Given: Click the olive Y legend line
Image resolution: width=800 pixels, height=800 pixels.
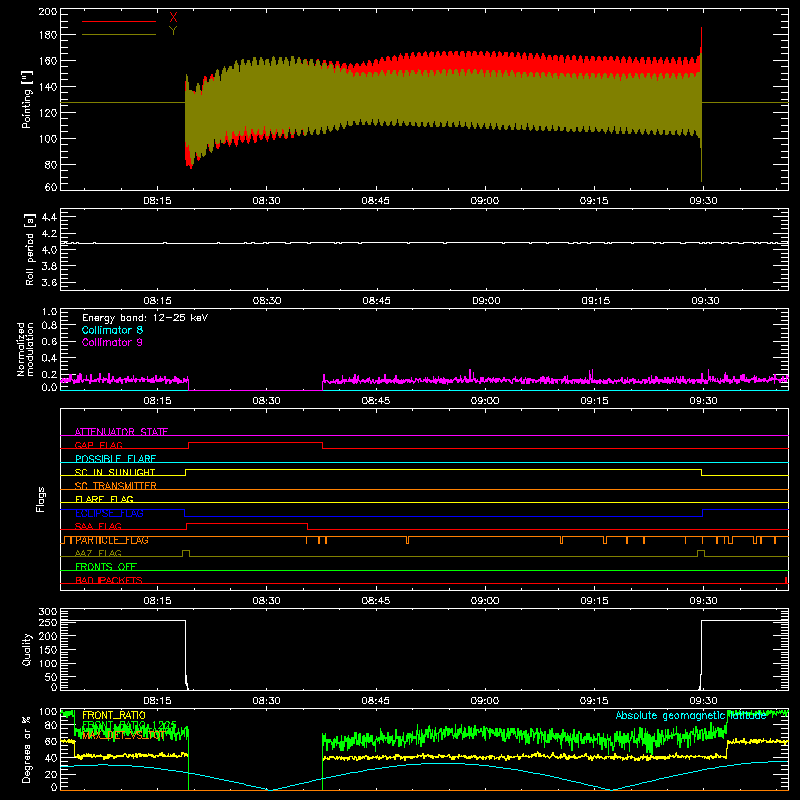Looking at the screenshot, I should (x=119, y=34).
